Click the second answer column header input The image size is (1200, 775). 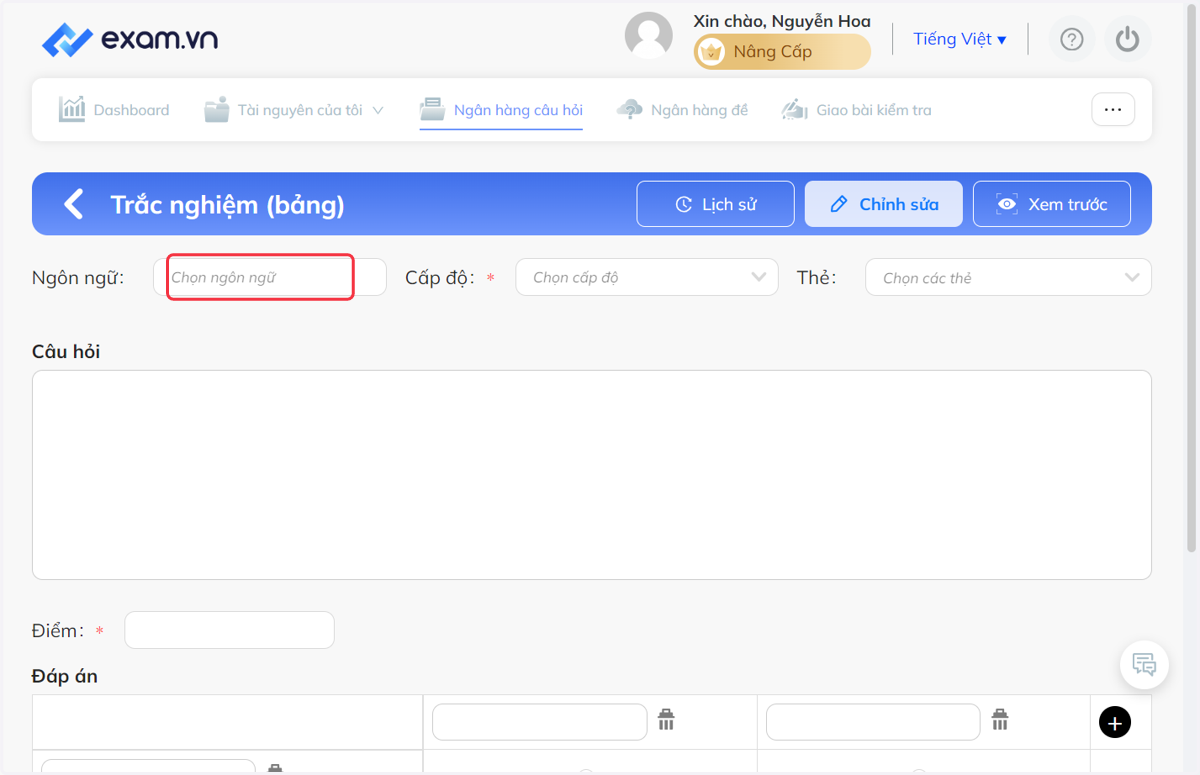[x=873, y=722]
